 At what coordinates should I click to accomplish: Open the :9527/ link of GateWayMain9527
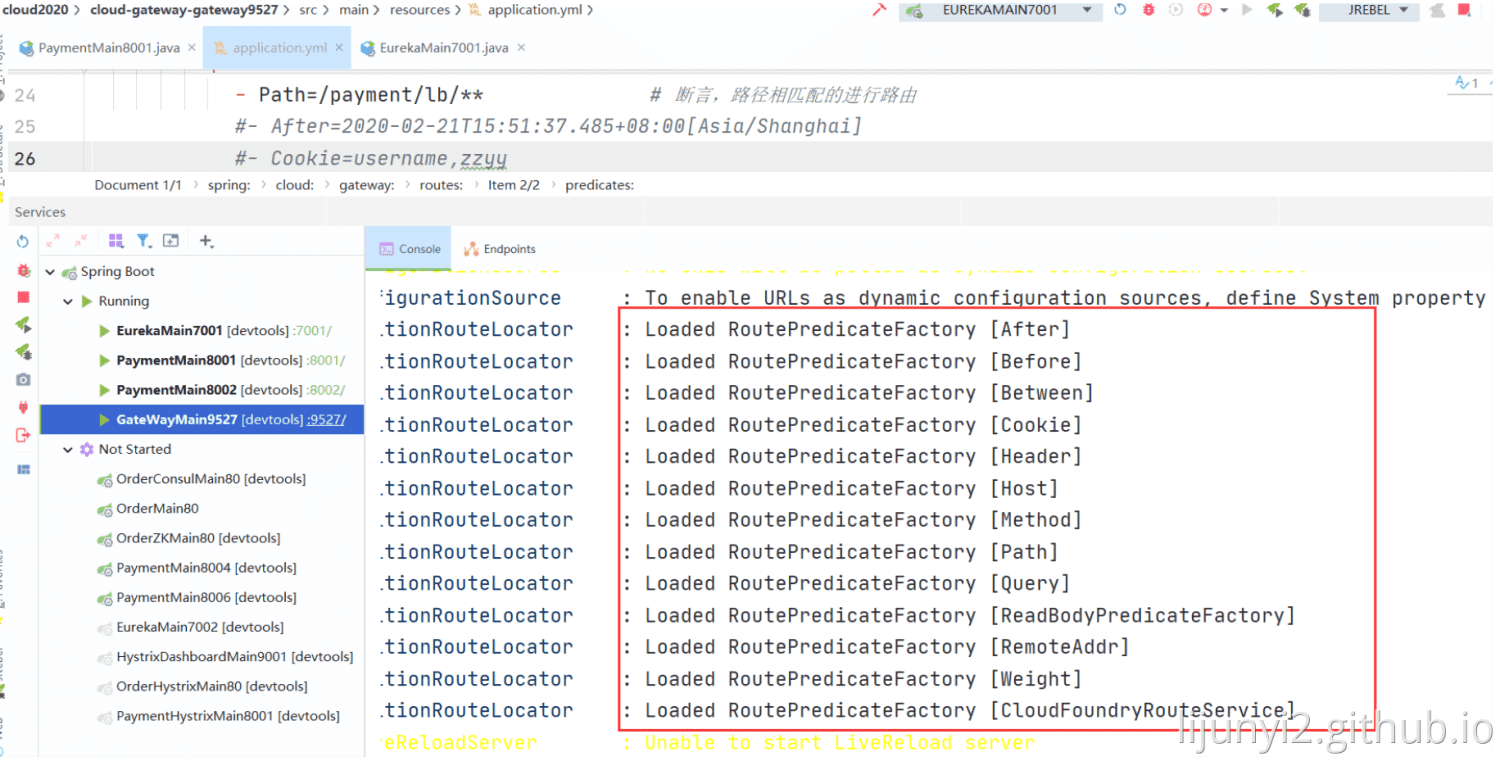(x=326, y=420)
